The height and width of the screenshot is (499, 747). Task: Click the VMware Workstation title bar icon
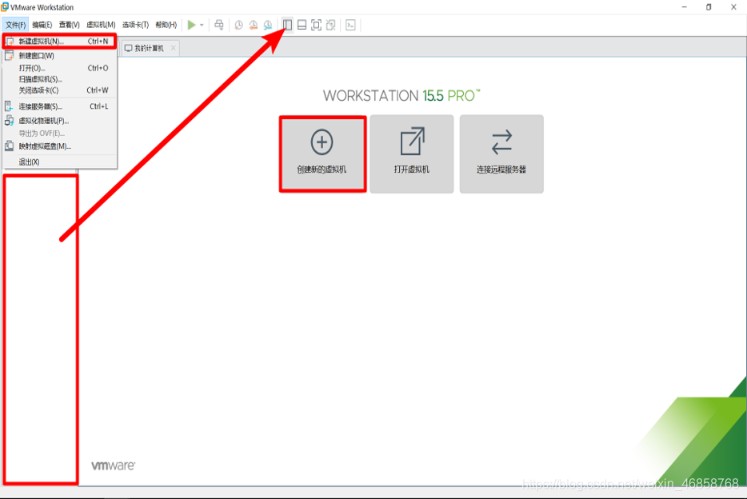[x=5, y=7]
